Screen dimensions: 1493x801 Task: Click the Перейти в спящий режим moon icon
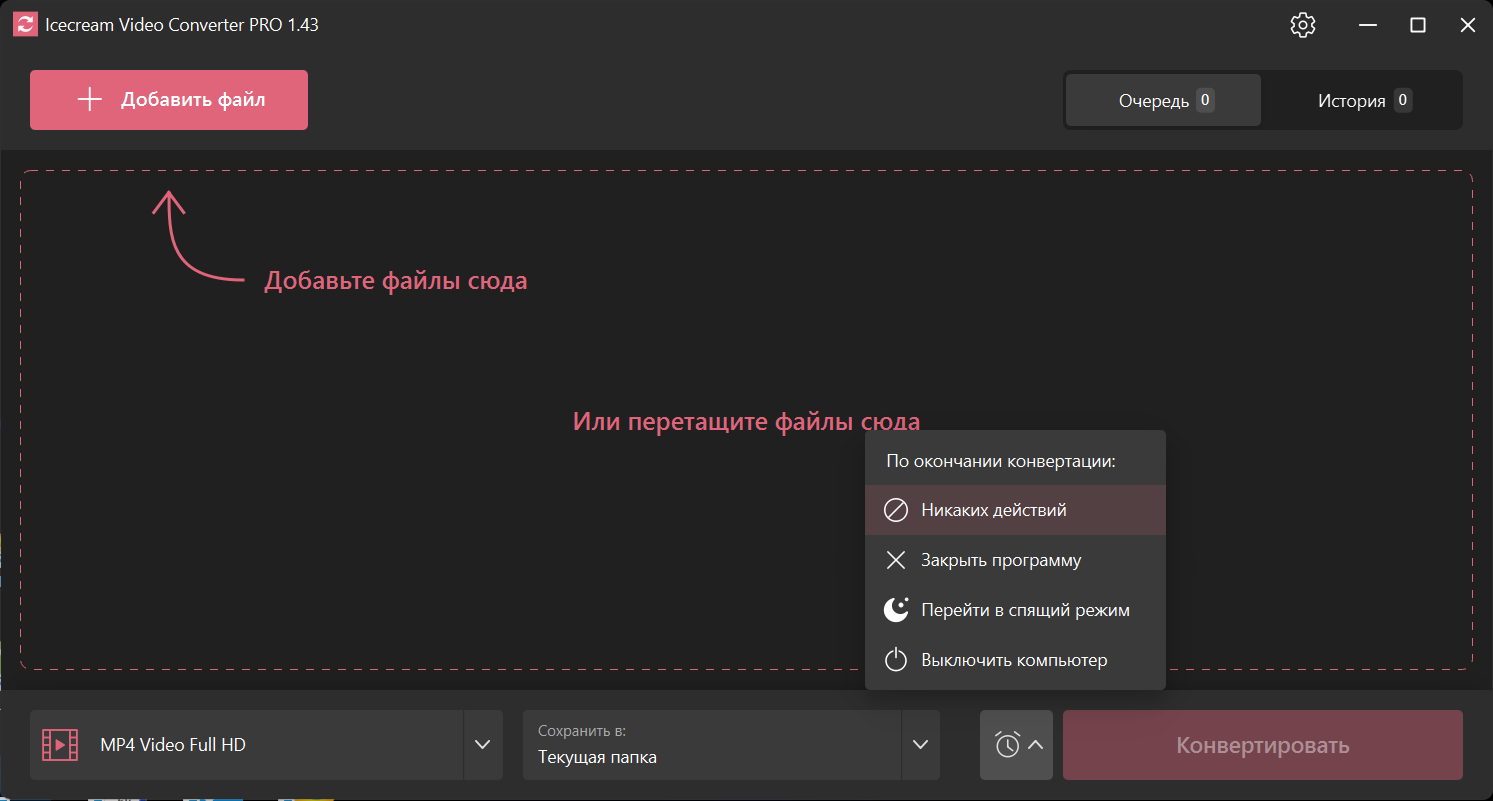[896, 610]
